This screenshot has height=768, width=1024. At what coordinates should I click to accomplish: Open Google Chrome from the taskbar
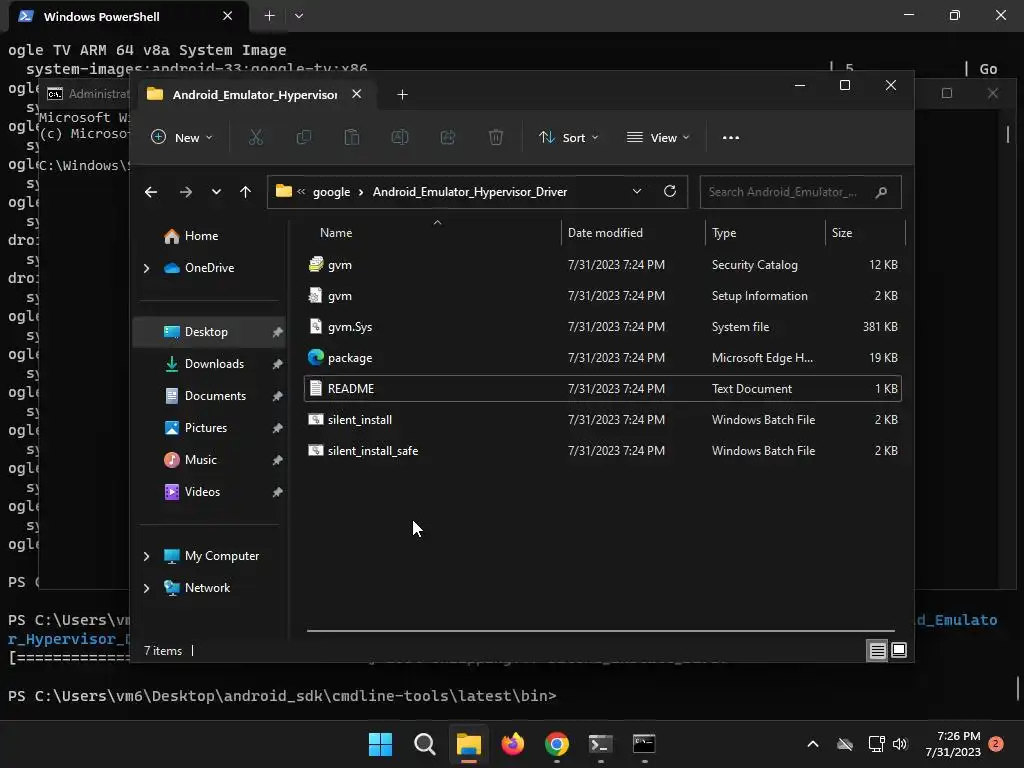coord(556,744)
